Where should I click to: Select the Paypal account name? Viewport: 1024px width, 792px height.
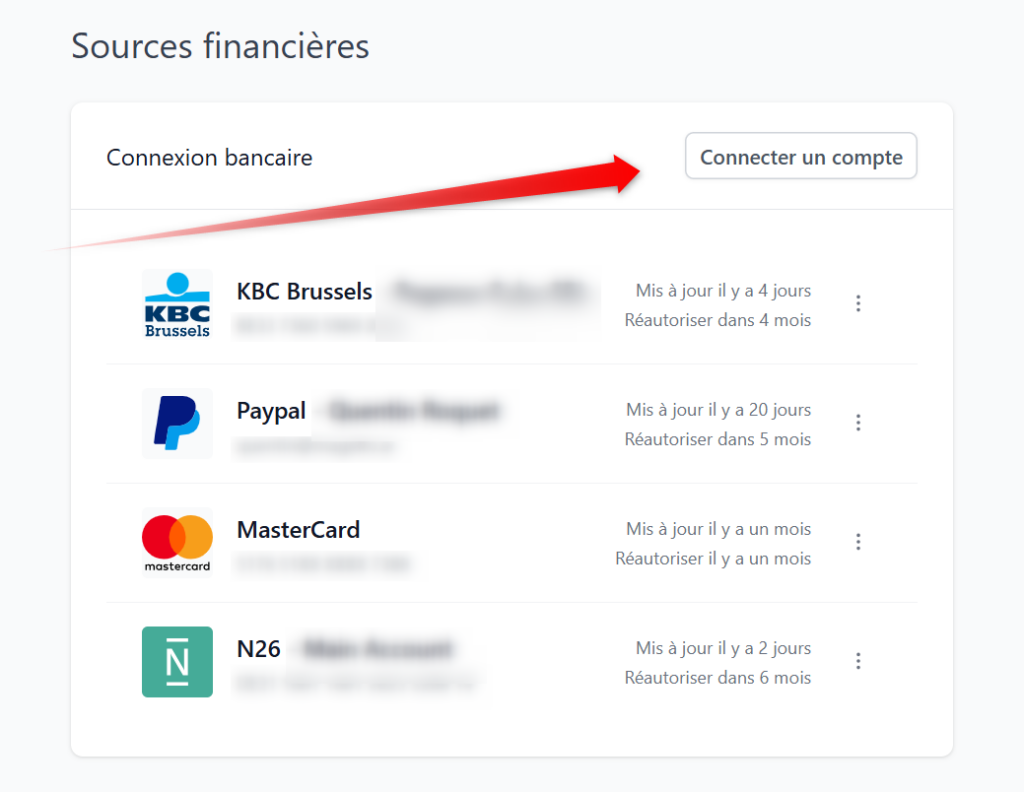271,411
